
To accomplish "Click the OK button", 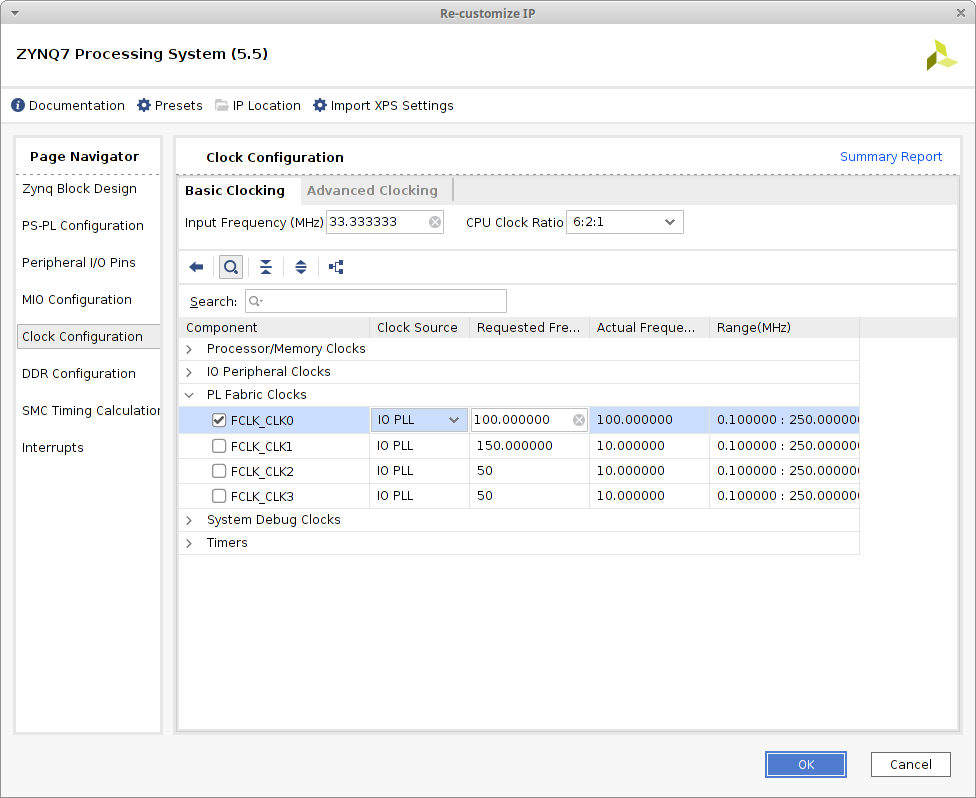I will [806, 764].
